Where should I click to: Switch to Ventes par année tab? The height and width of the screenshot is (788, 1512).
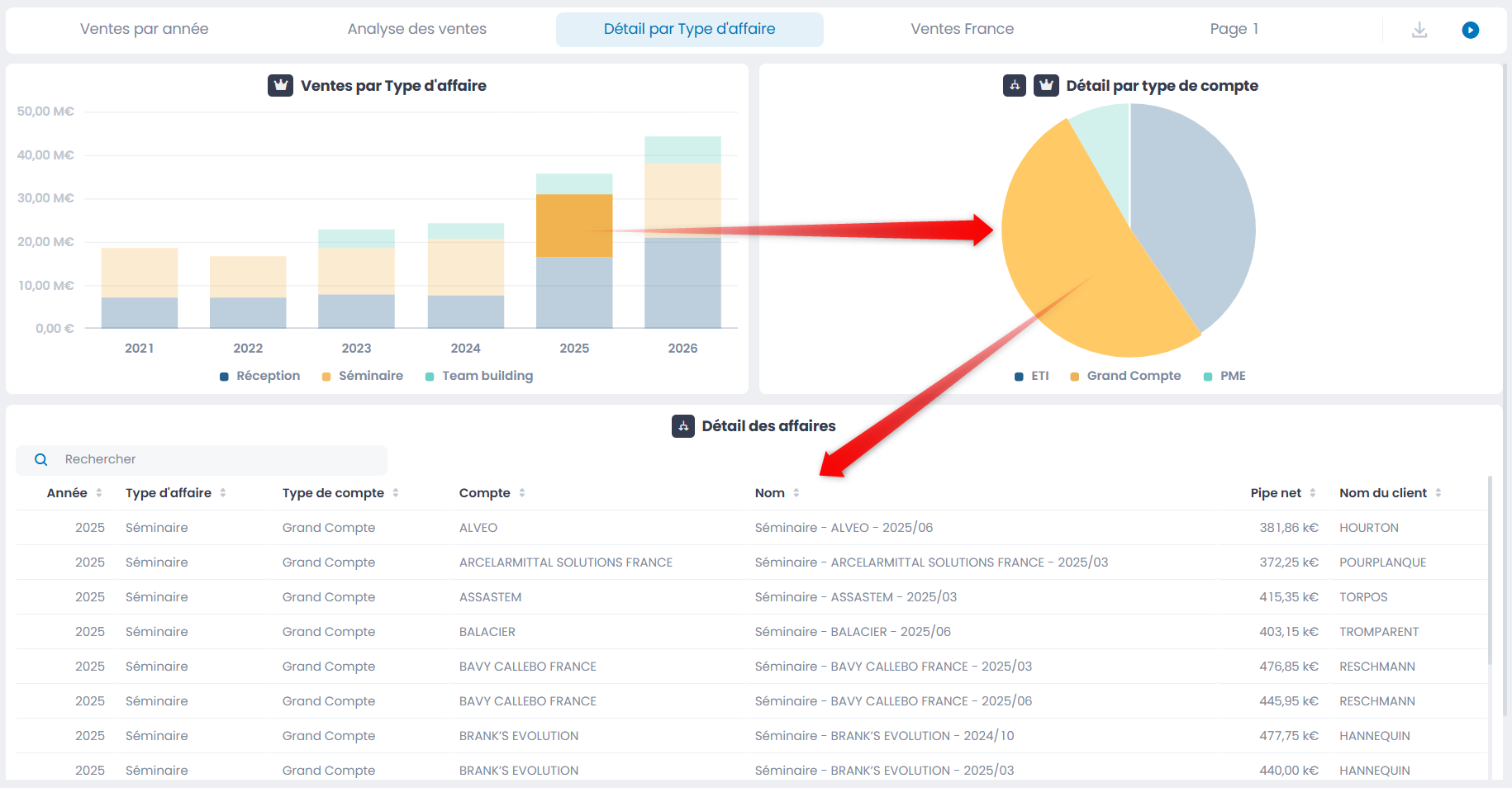(x=145, y=29)
